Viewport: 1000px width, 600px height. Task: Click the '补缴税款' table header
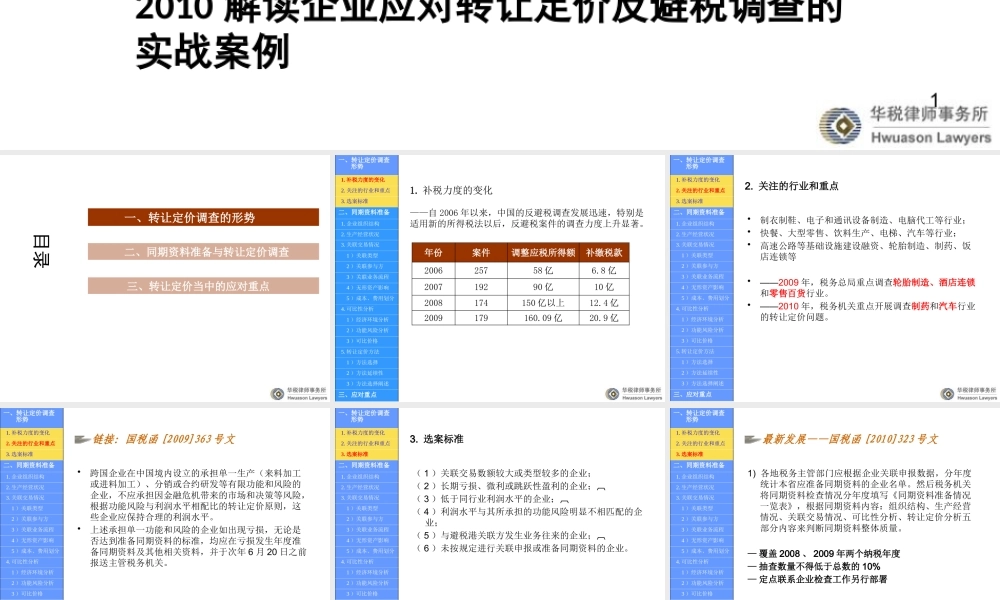[x=604, y=252]
